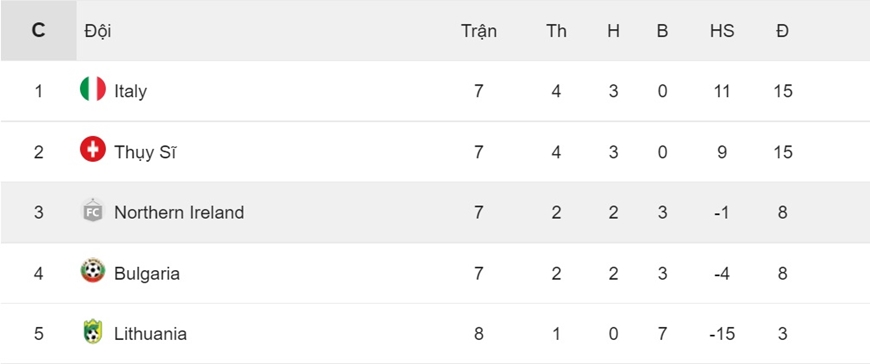Image resolution: width=870 pixels, height=364 pixels.
Task: Click the Đội column header
Action: click(x=98, y=31)
